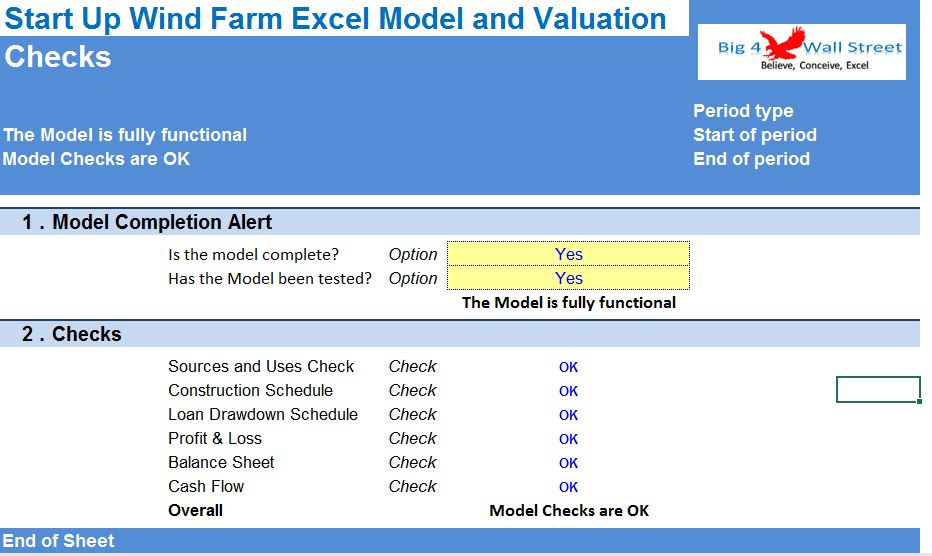Select the 'Model Checks are OK' overall cell
The width and height of the screenshot is (932, 556).
point(569,511)
